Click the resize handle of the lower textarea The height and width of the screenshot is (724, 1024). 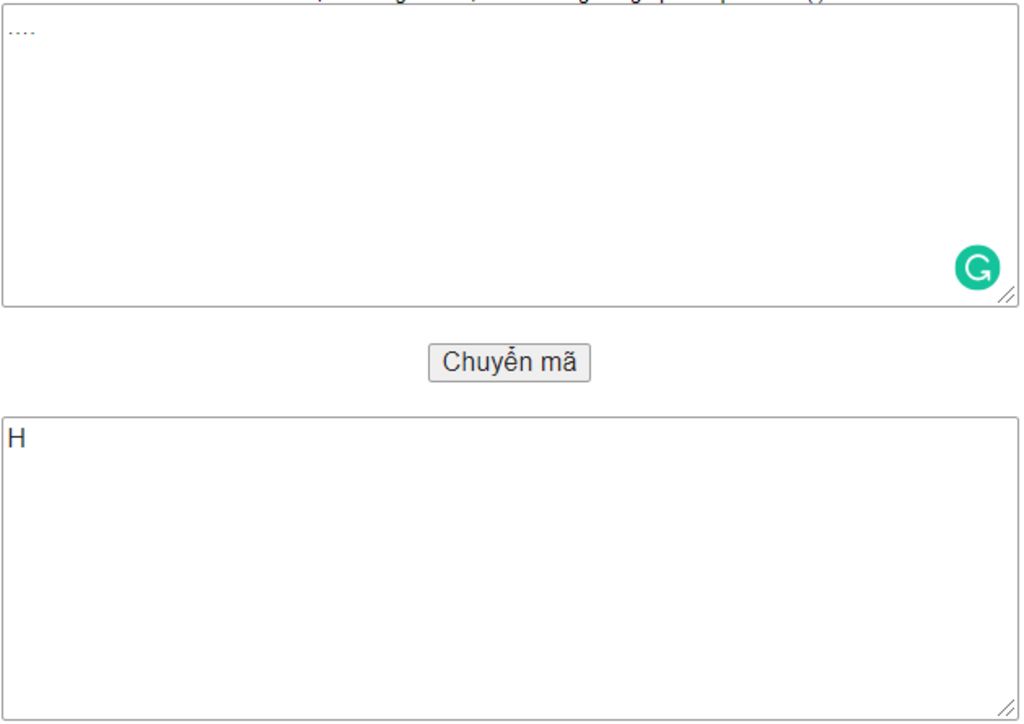(1006, 708)
